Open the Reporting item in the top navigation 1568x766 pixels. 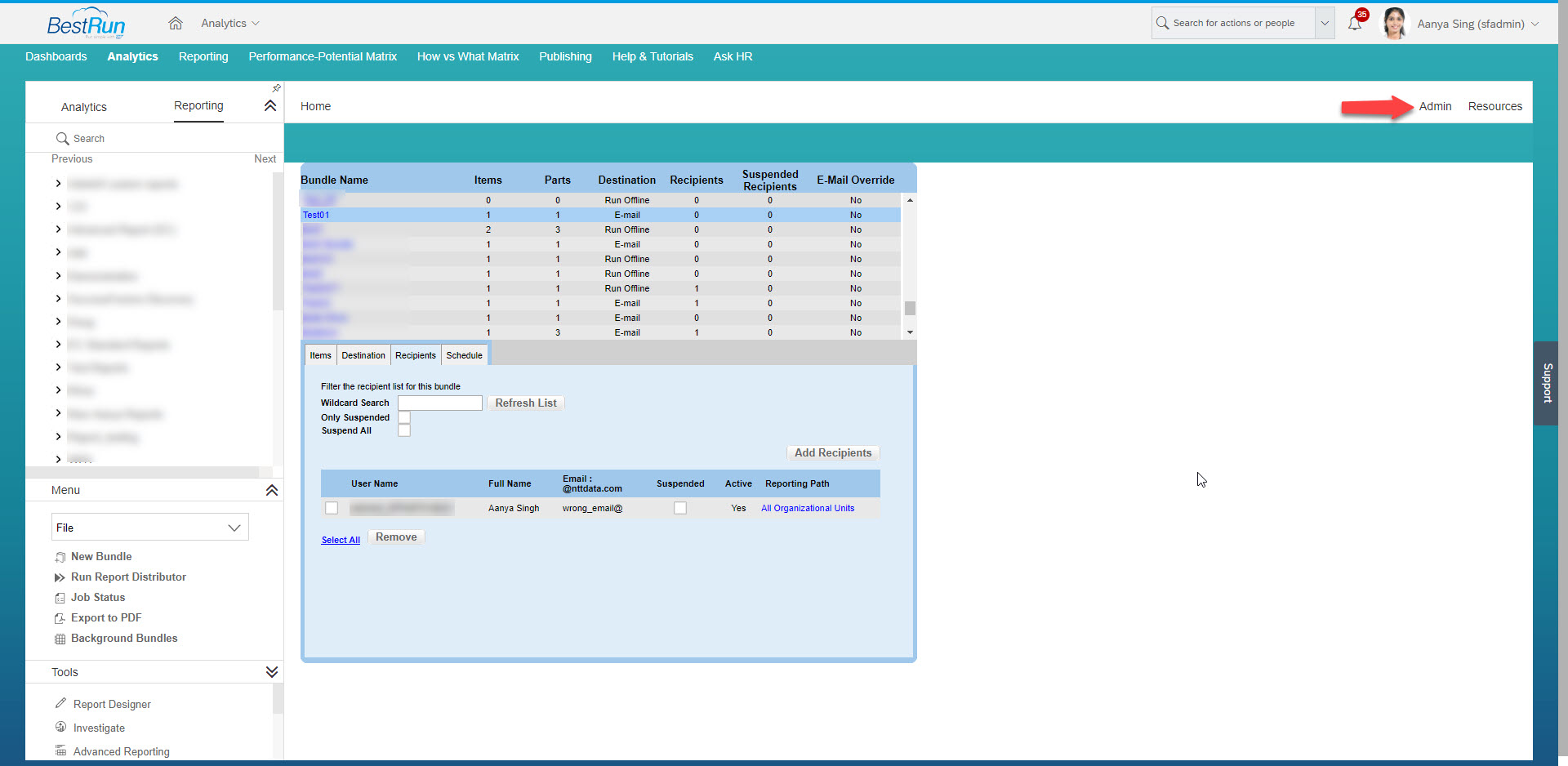(x=203, y=56)
